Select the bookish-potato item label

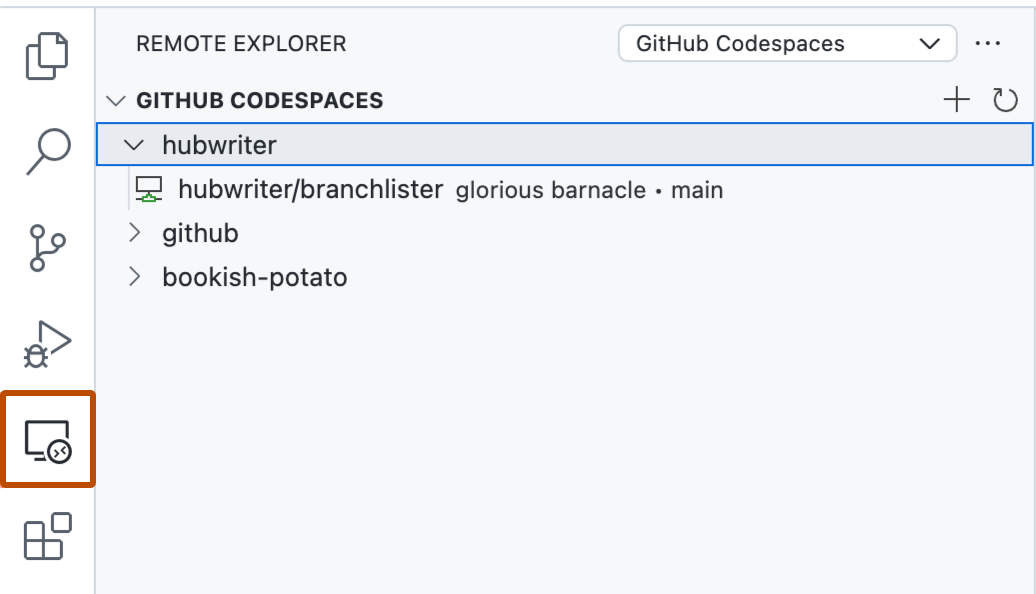pos(254,277)
